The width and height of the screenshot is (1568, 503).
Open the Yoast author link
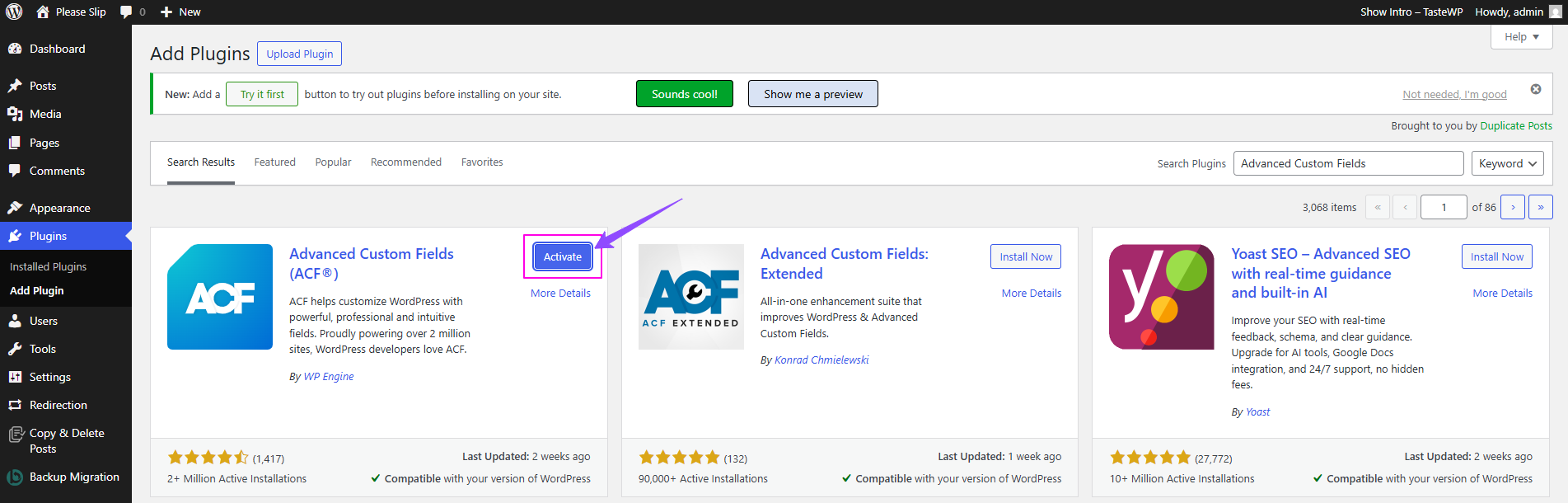pyautogui.click(x=1258, y=412)
